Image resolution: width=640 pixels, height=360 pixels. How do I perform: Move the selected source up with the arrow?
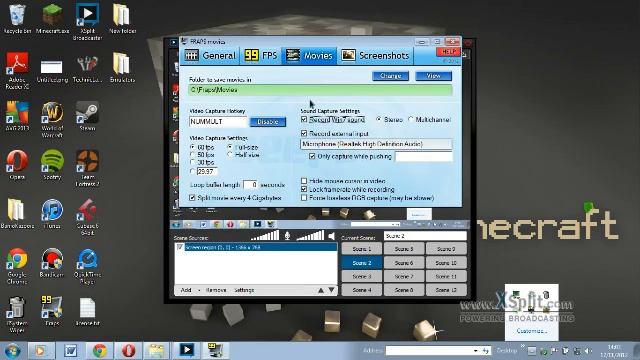(321, 290)
